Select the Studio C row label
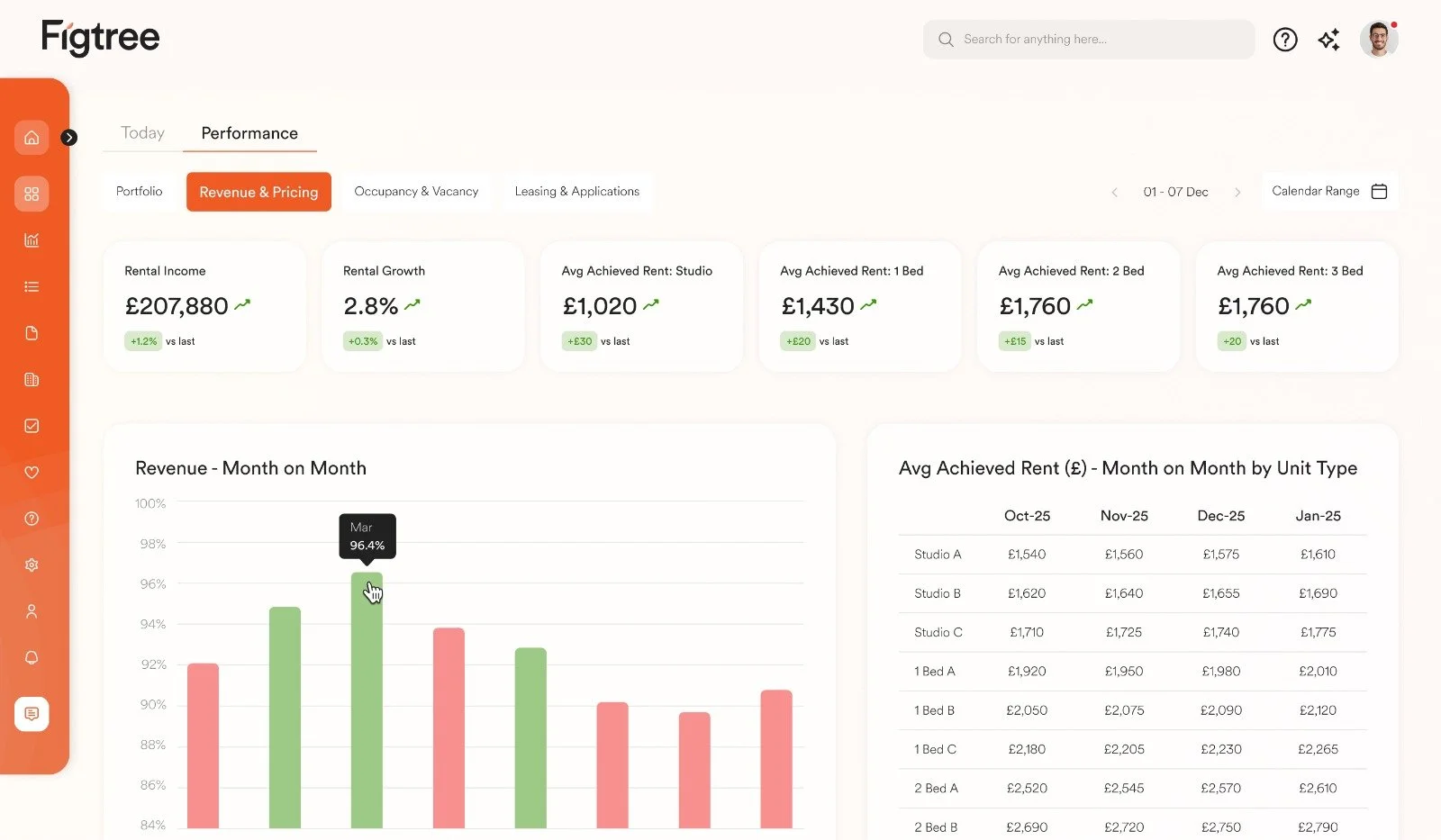 [938, 632]
